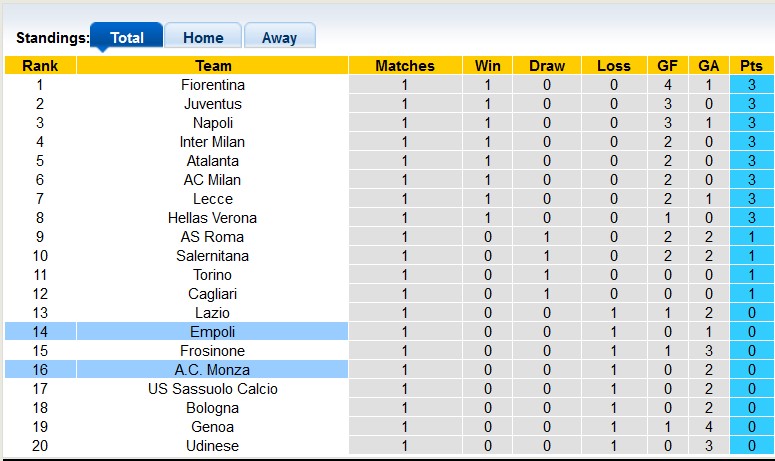Image resolution: width=775 pixels, height=461 pixels.
Task: Open the Atalanta team page
Action: (x=213, y=161)
